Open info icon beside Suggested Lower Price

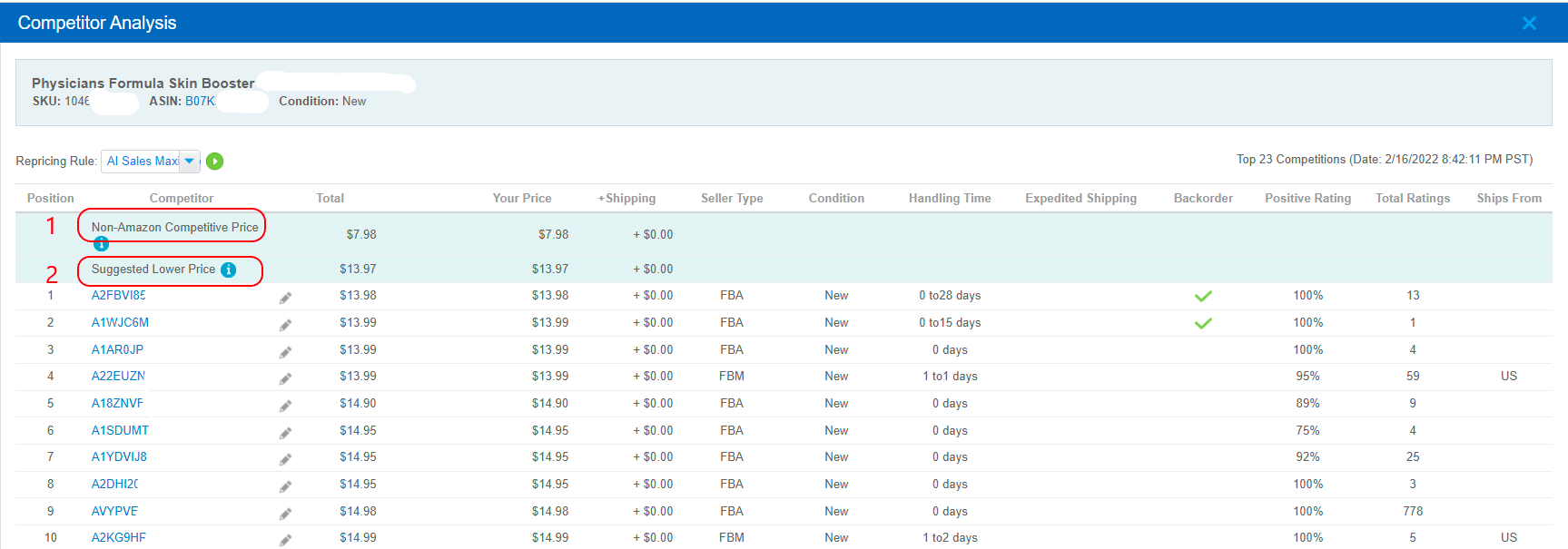[229, 270]
